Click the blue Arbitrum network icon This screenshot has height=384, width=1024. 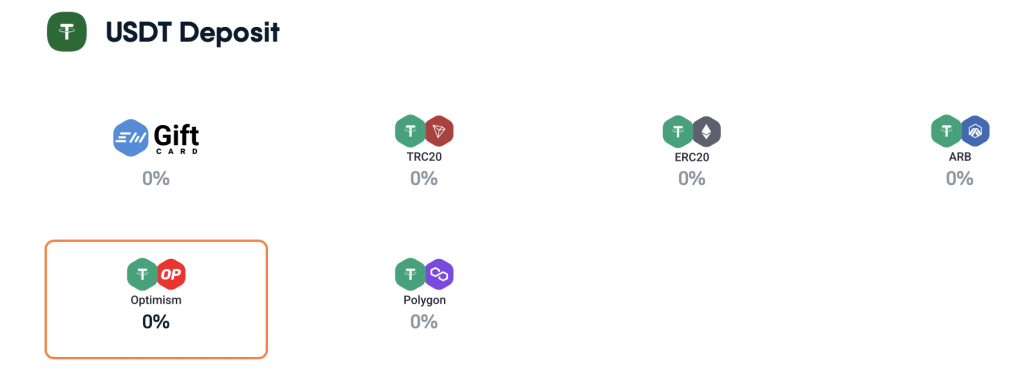click(x=975, y=131)
